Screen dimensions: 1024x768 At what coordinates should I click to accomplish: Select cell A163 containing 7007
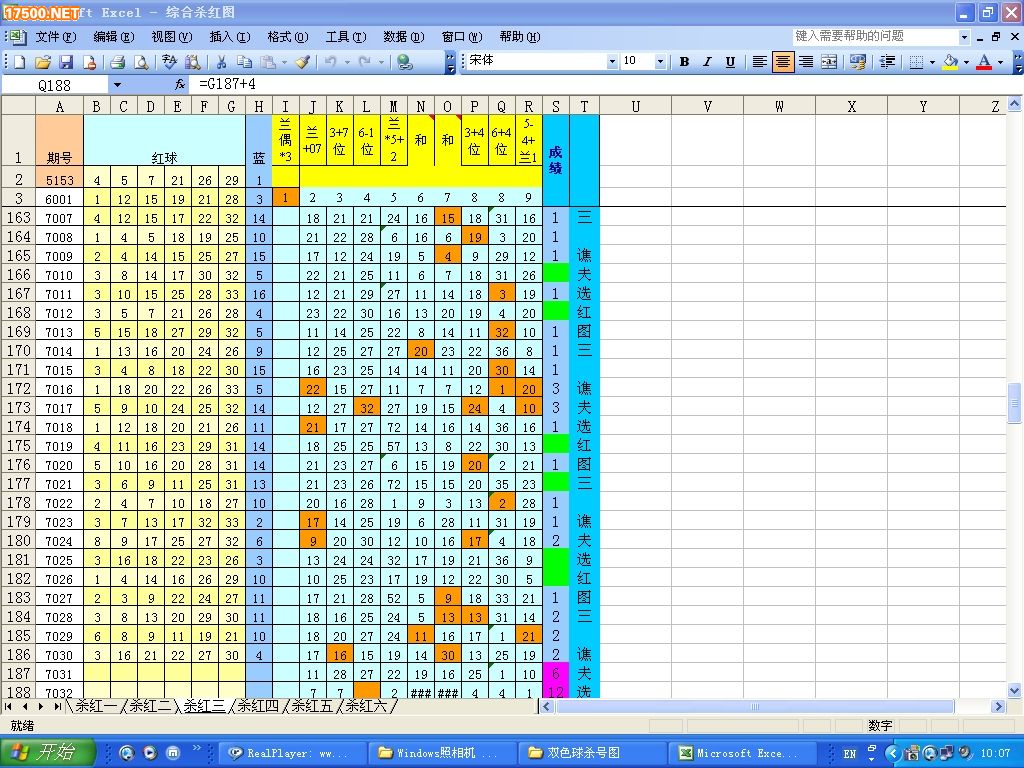59,218
